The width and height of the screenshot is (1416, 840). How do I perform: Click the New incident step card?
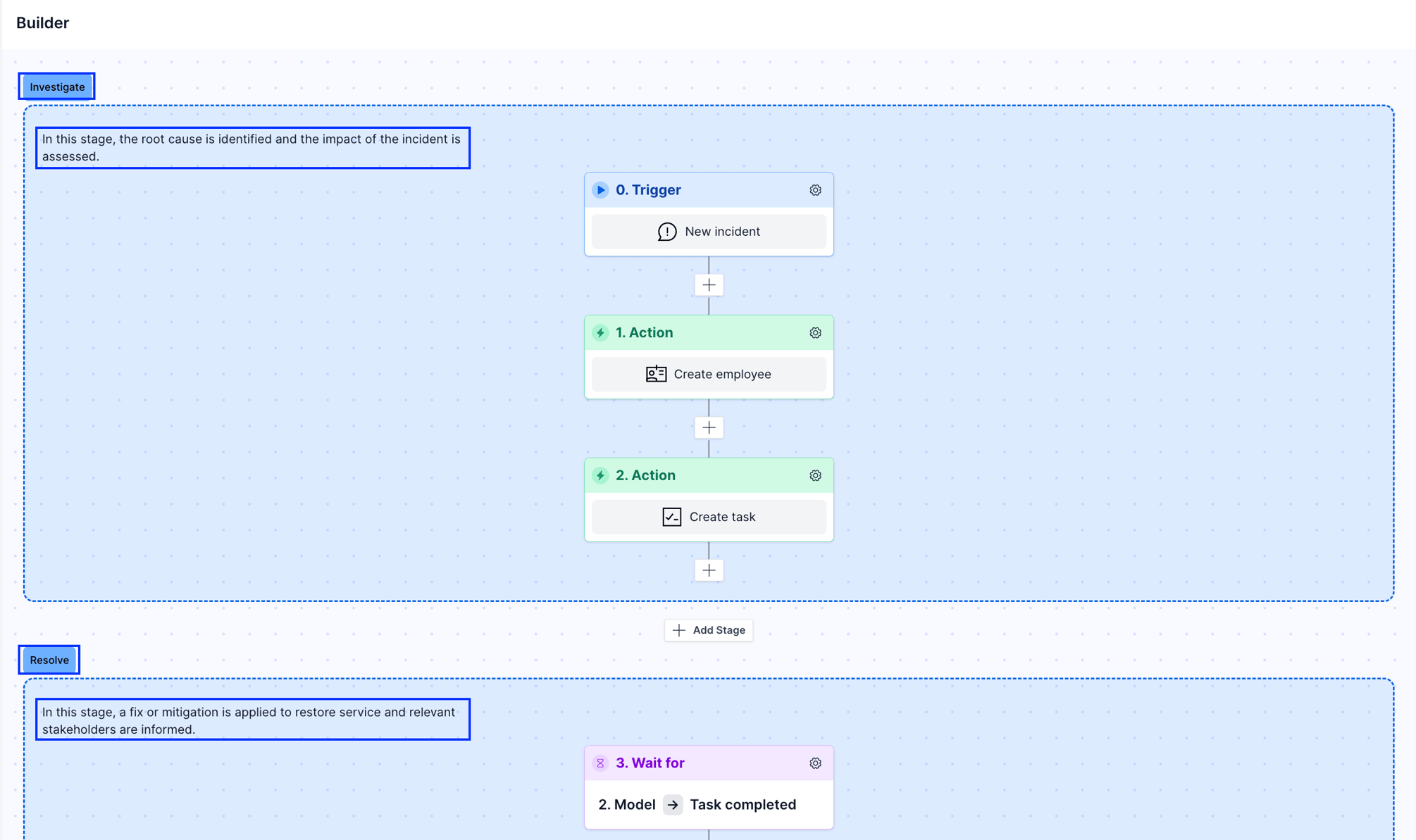click(709, 231)
